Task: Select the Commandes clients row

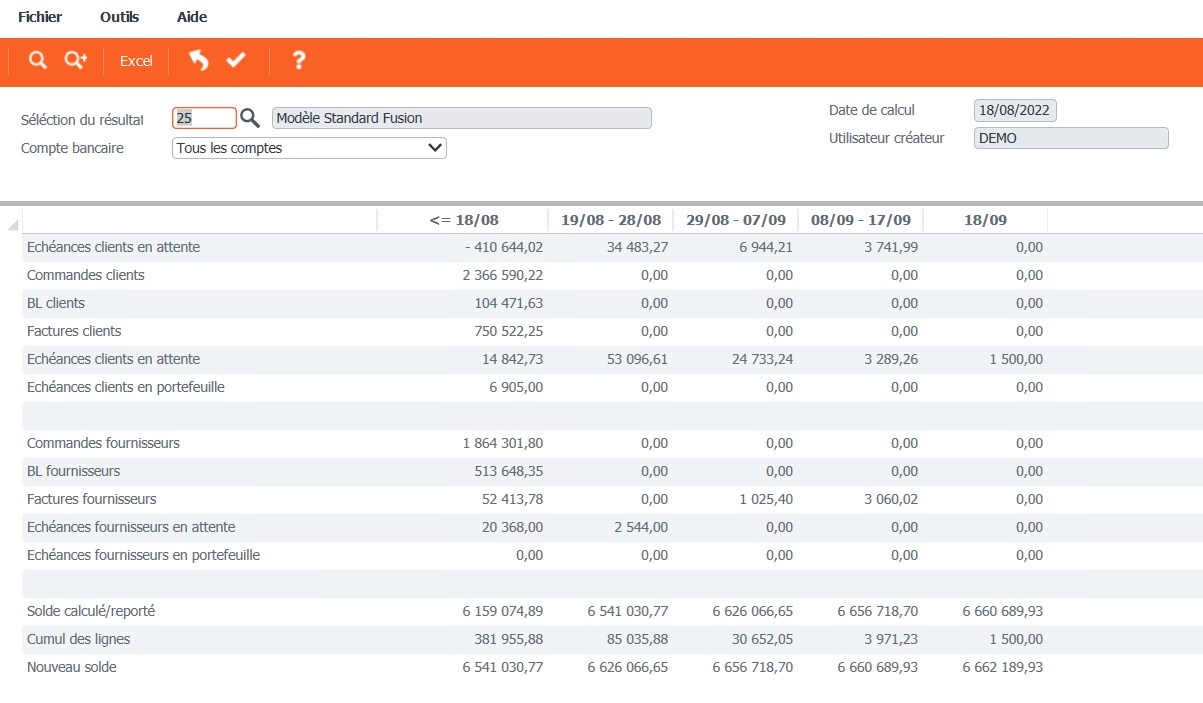Action: tap(86, 275)
